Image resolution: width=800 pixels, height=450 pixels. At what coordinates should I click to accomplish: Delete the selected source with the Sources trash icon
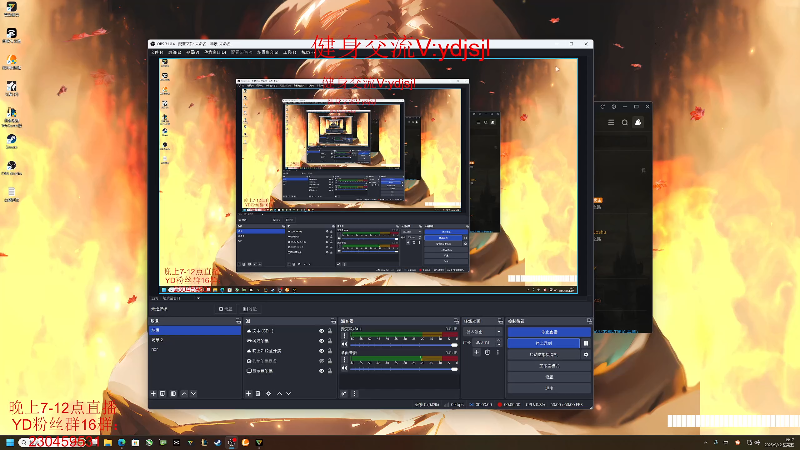coord(258,393)
